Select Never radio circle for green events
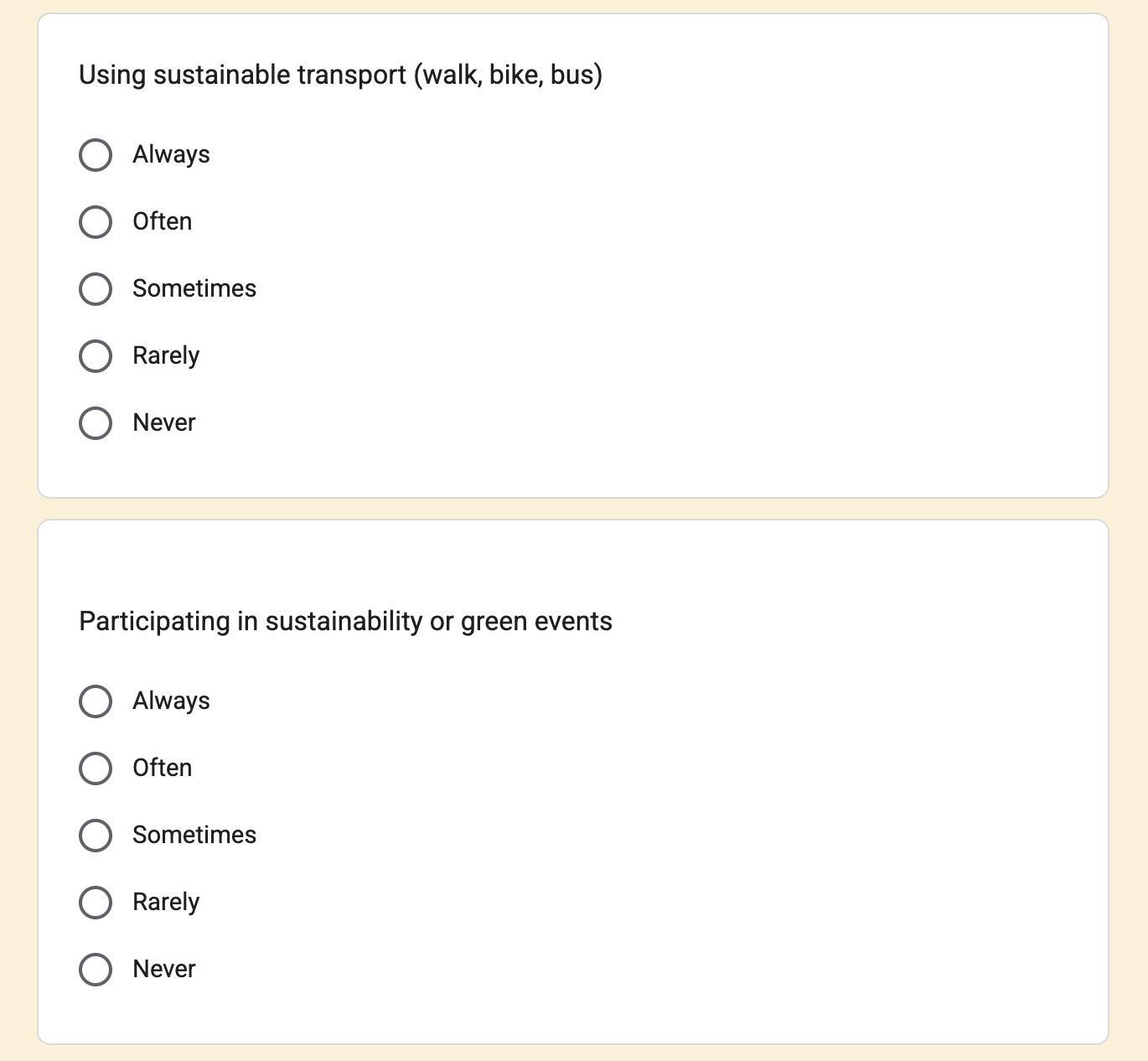Viewport: 1148px width, 1061px height. coord(96,970)
